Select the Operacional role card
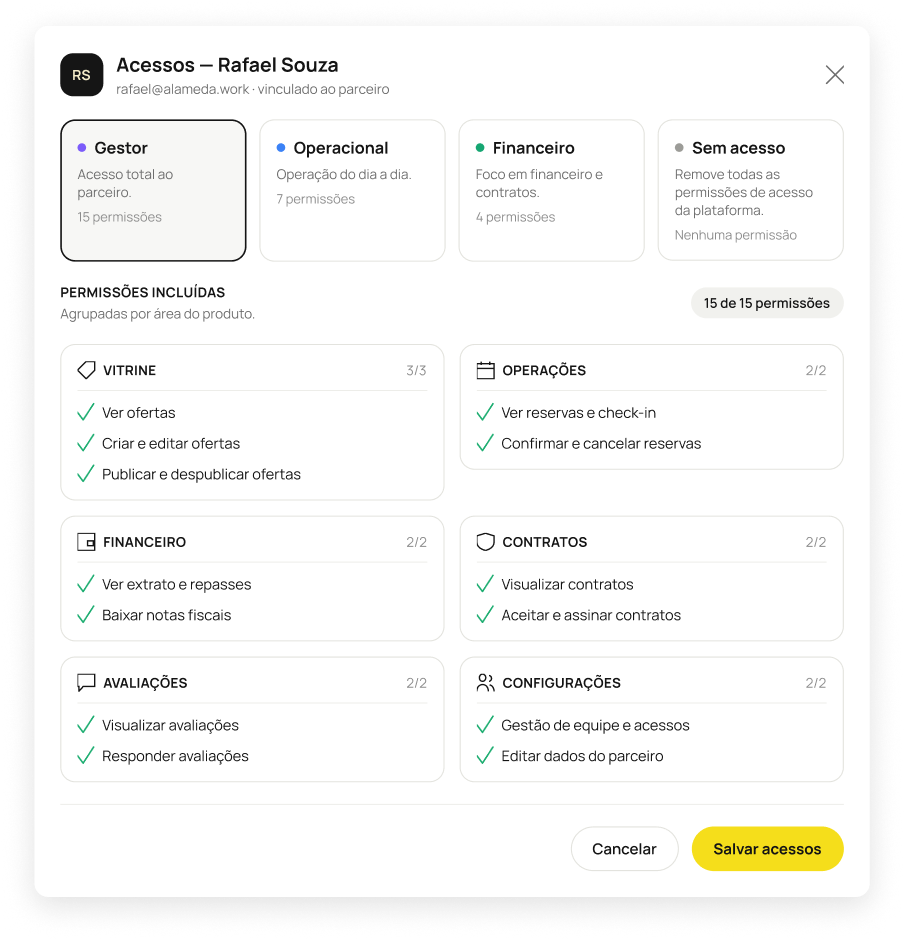 352,190
